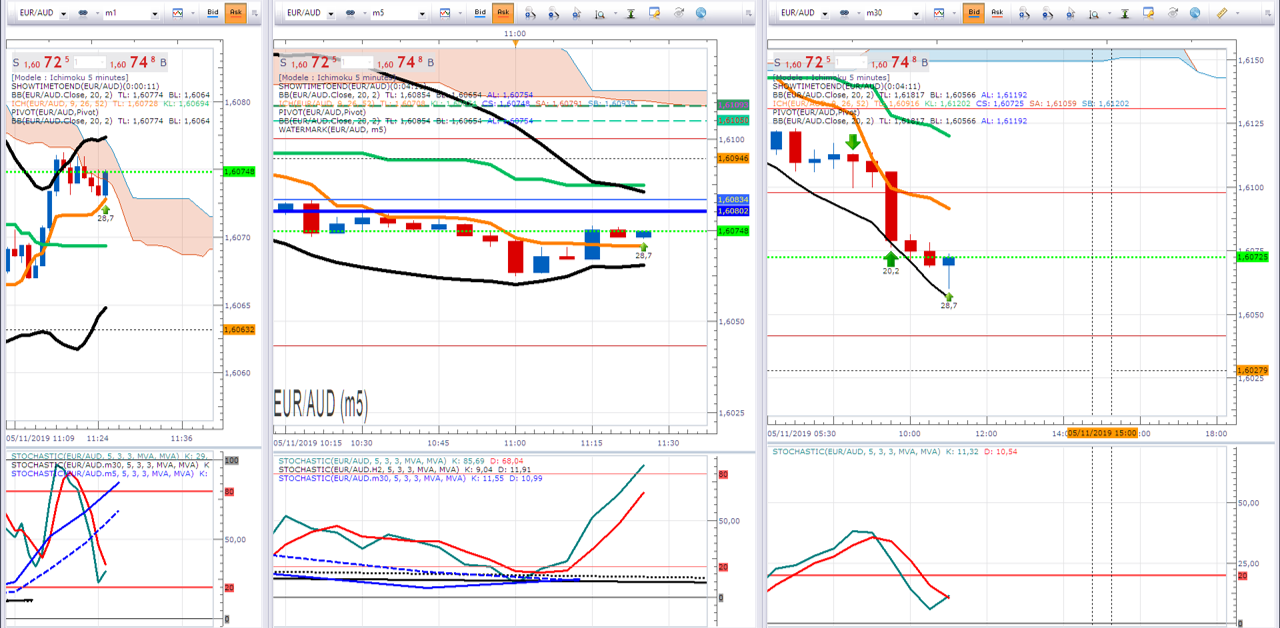Click the refresh icon in the m5 toolbar
Viewport: 1280px width, 628px height.
(678, 13)
